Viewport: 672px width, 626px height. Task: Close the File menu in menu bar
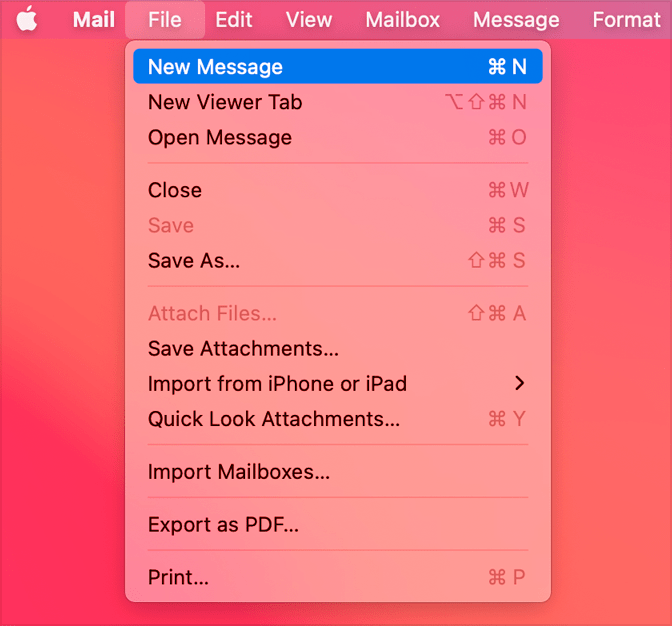pyautogui.click(x=165, y=20)
